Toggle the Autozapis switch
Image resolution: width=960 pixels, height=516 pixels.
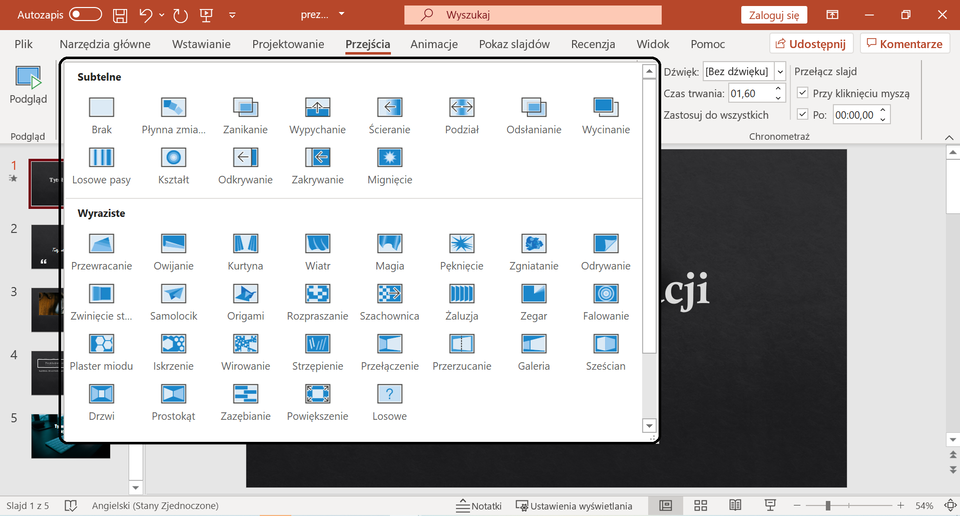[x=85, y=15]
